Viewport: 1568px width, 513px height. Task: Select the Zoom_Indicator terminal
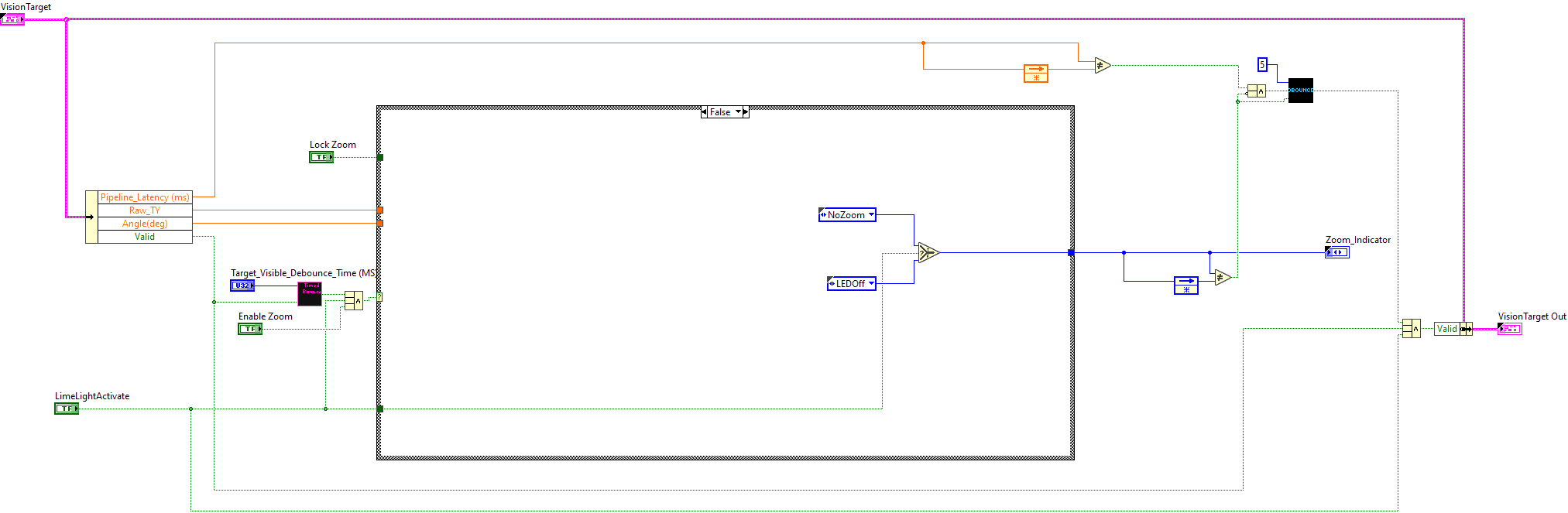tap(1336, 252)
